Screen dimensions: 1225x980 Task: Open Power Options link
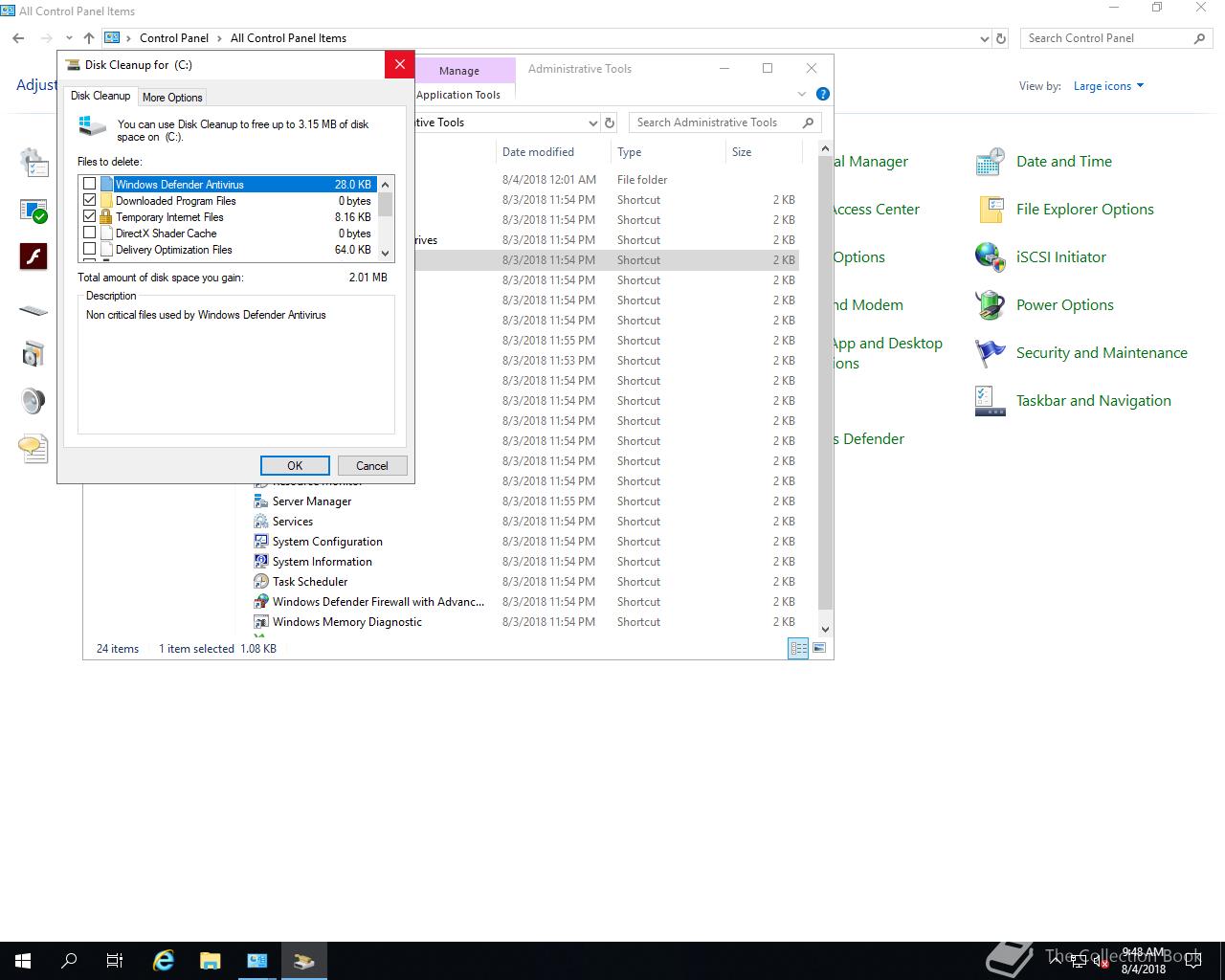point(1065,305)
